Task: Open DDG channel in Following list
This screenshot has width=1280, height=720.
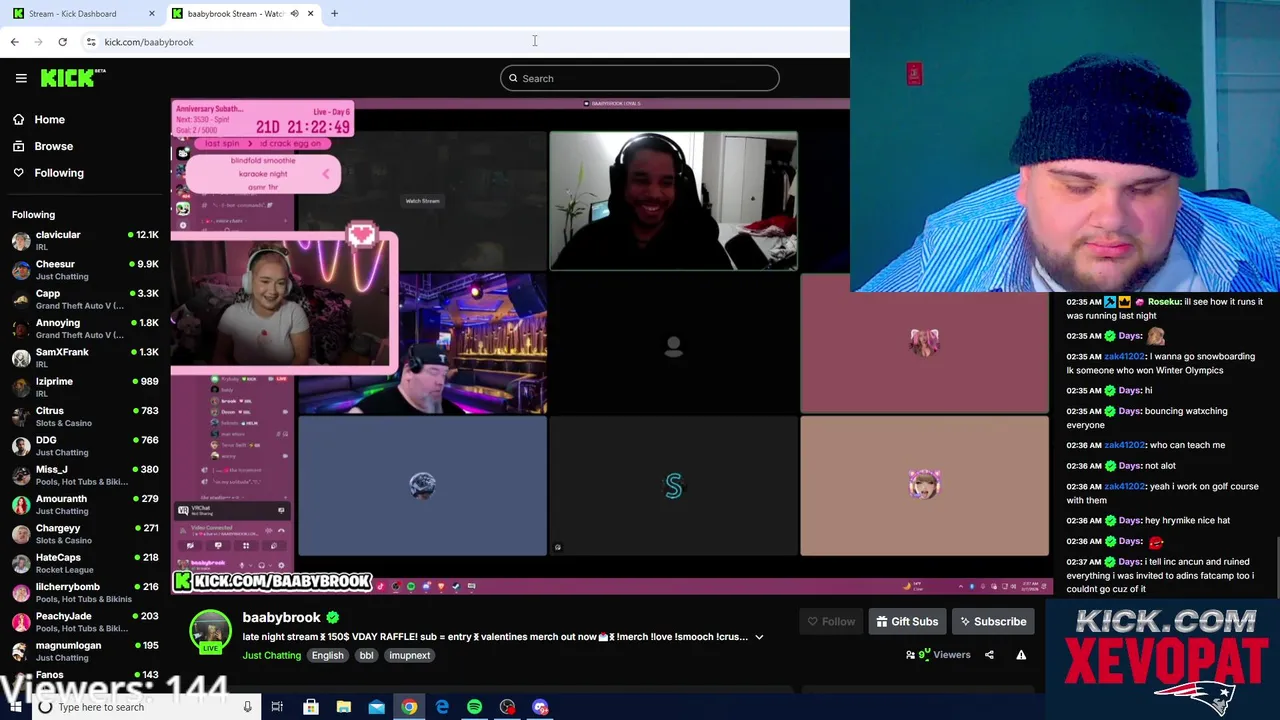Action: [x=85, y=446]
